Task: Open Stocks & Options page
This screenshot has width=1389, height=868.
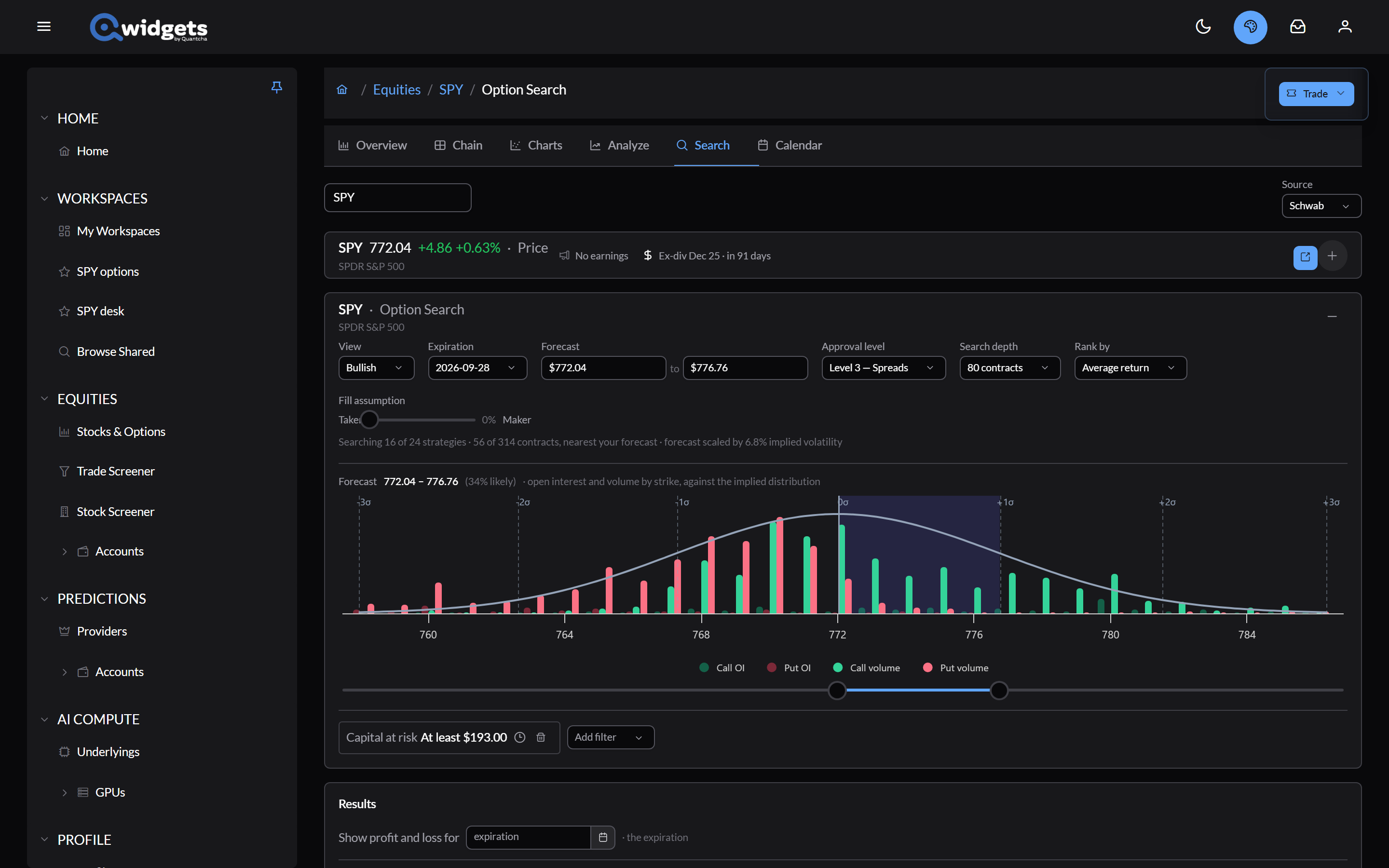Action: [x=121, y=432]
